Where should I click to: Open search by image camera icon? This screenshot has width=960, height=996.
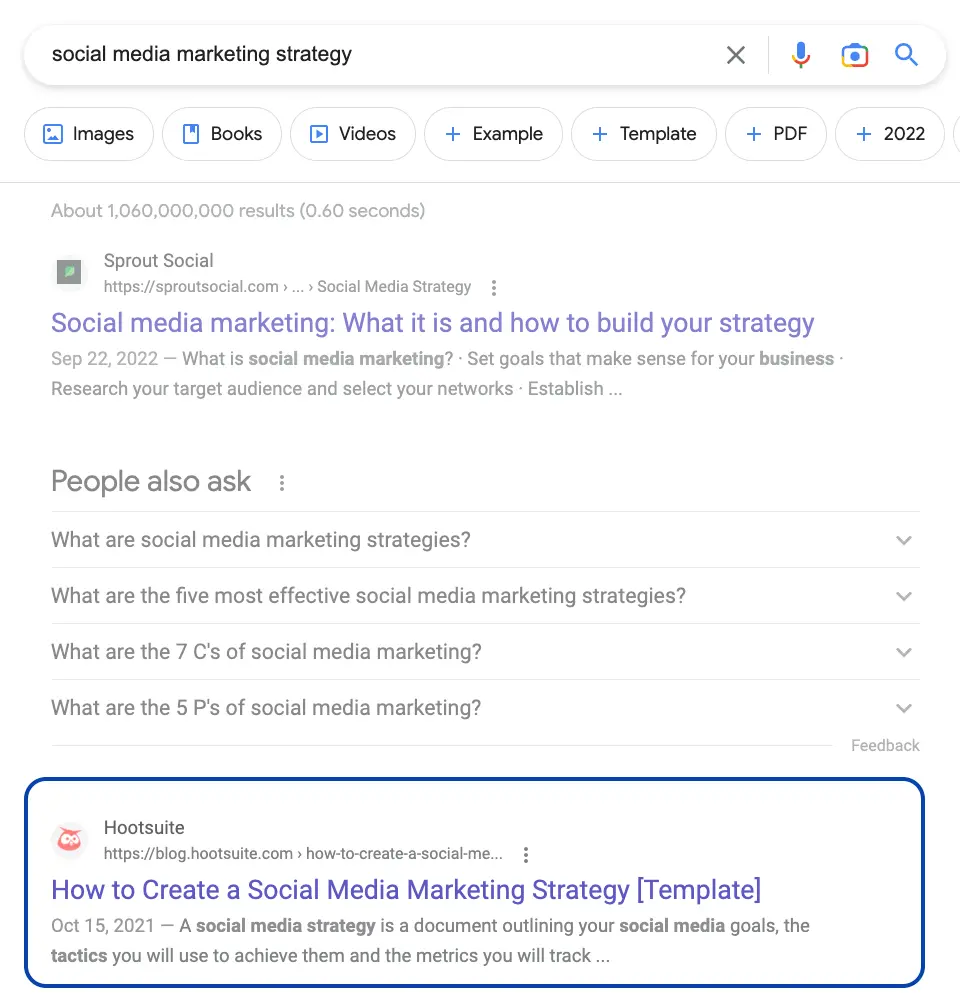coord(855,55)
